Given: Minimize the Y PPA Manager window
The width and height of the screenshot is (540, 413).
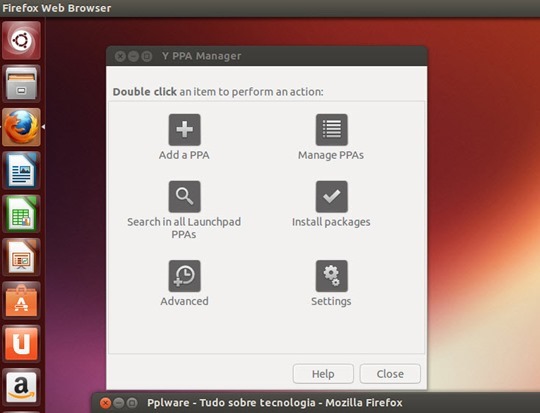Looking at the screenshot, I should tap(133, 56).
